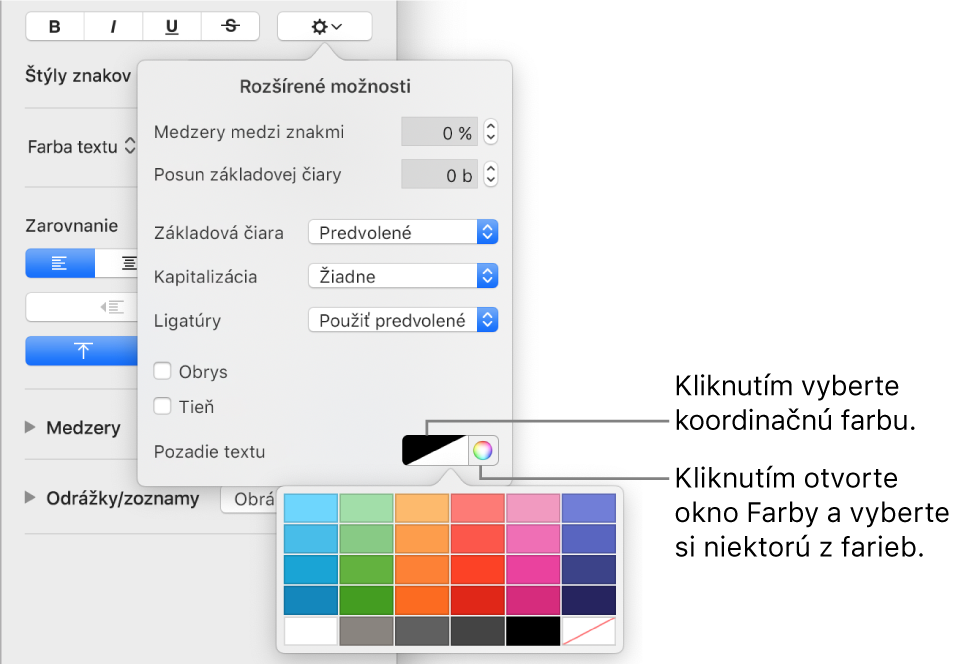Pick the fourth-row dark navy swatch
The height and width of the screenshot is (665, 955).
589,600
